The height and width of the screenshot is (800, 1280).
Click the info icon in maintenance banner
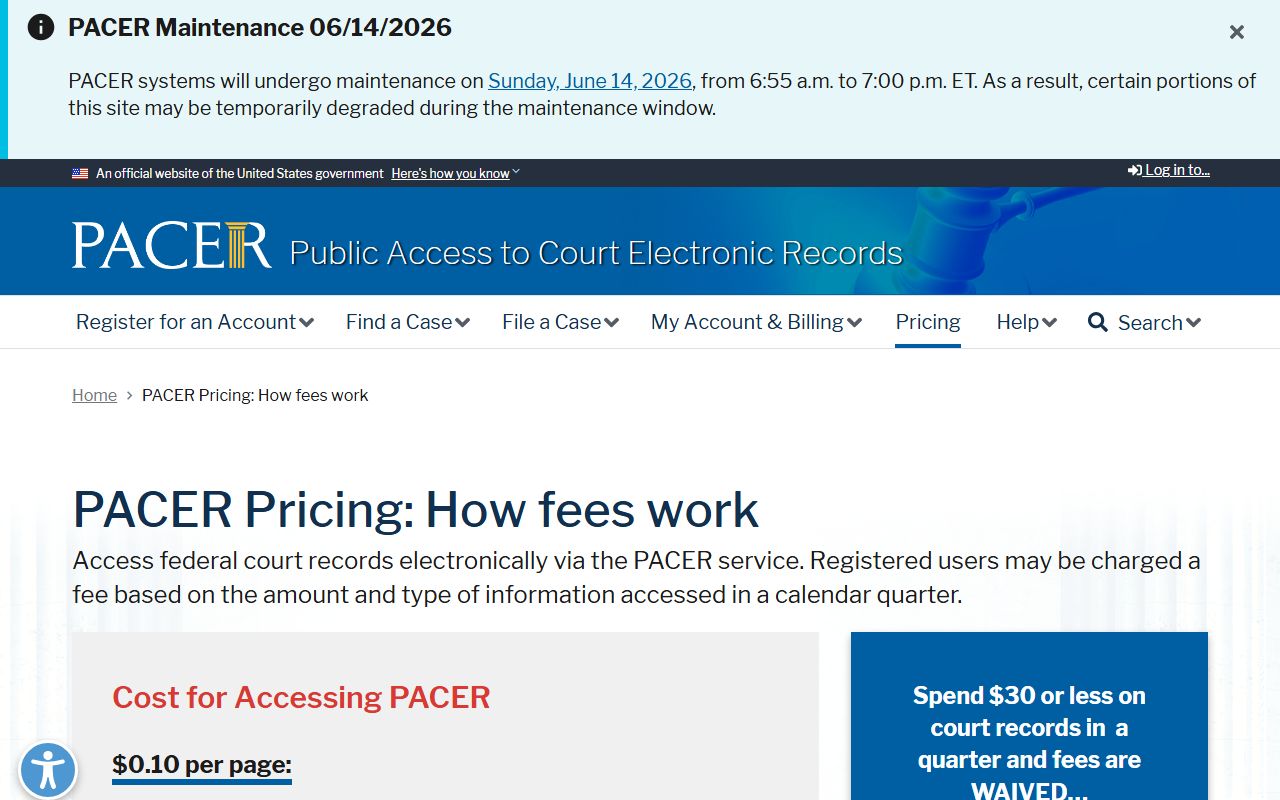pos(41,27)
